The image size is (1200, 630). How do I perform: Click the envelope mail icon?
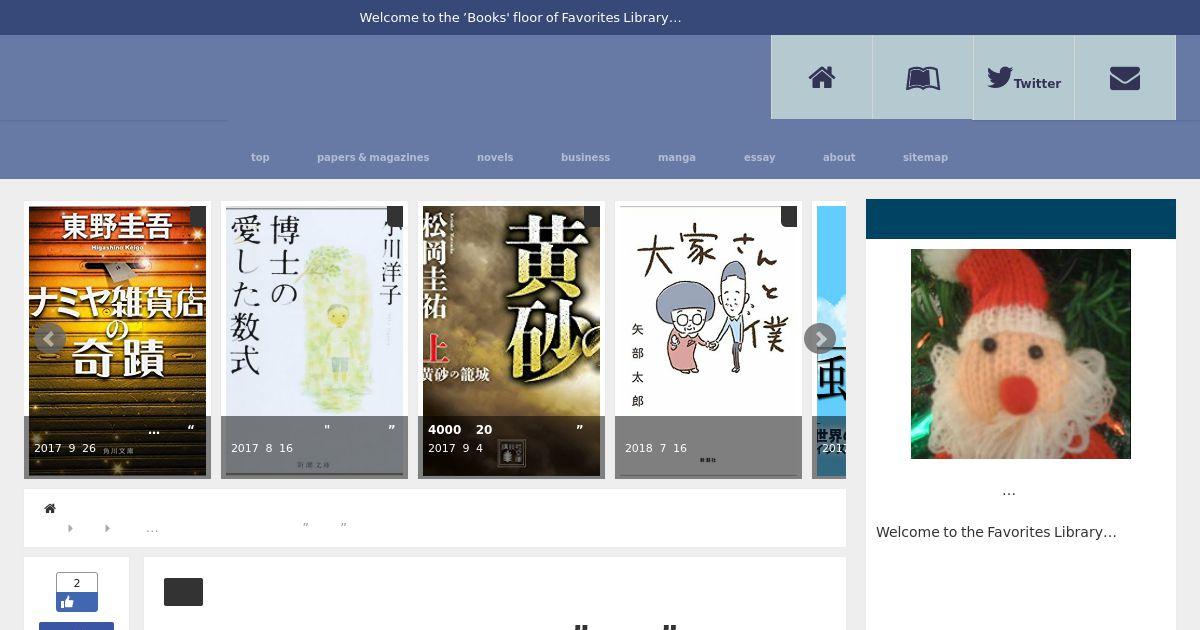(1125, 78)
